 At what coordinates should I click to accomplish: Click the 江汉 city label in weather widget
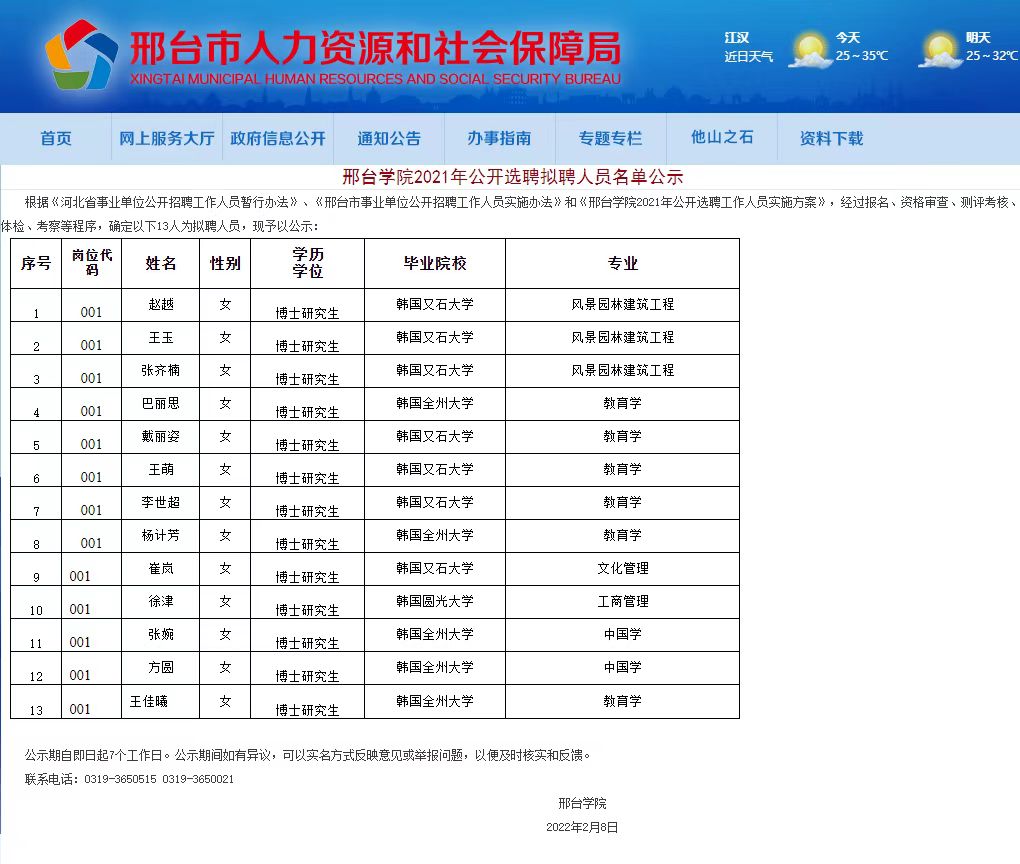coord(735,36)
